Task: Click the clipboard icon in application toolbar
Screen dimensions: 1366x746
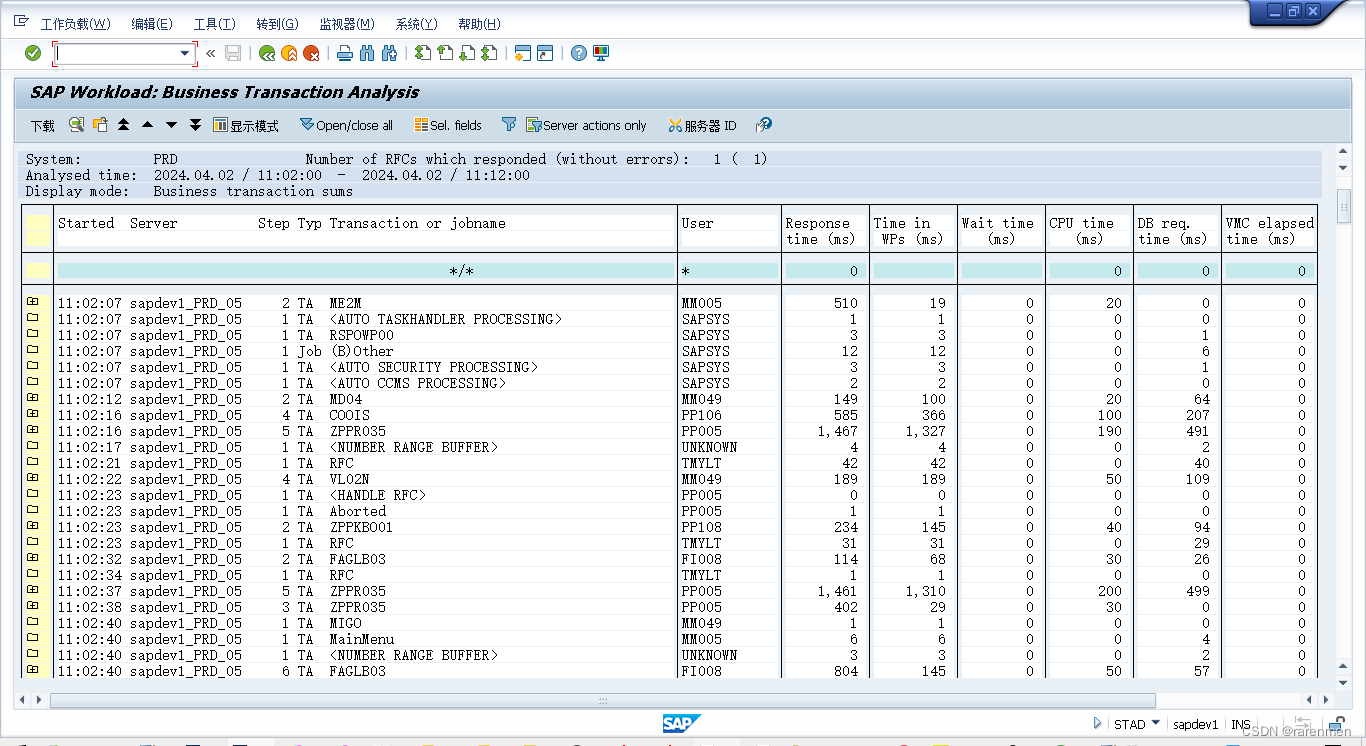Action: 100,125
